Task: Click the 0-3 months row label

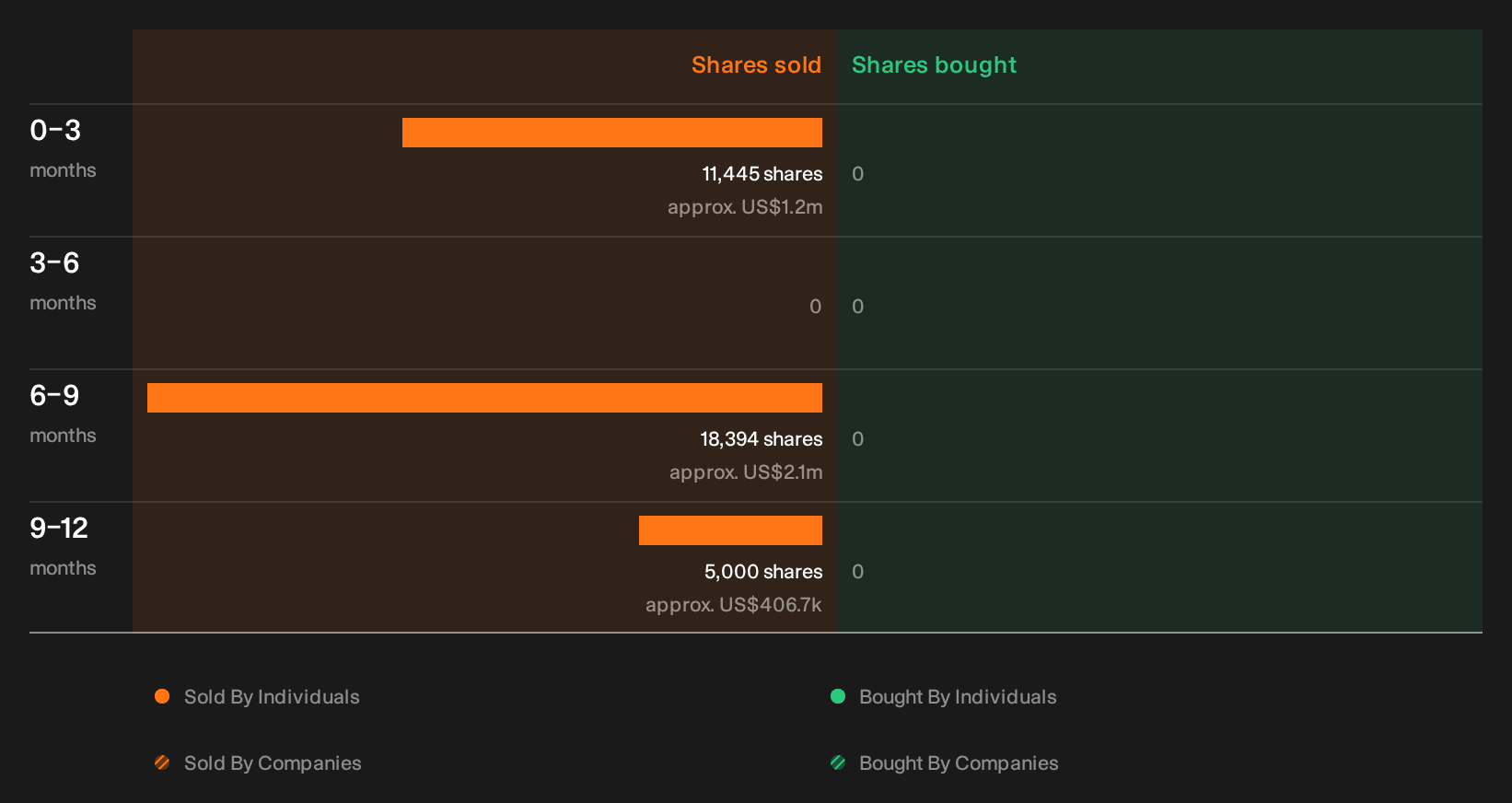Action: tap(63, 148)
